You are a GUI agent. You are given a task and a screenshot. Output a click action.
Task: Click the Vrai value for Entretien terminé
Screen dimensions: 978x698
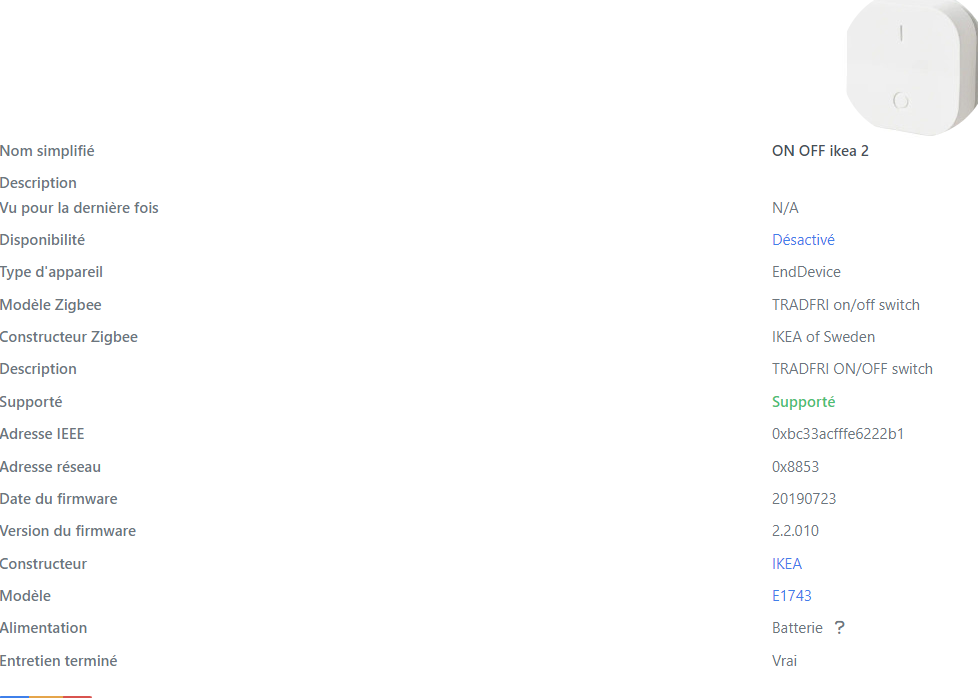tap(785, 661)
